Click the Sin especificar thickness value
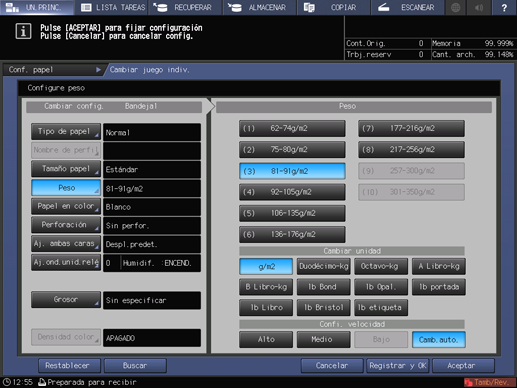 (152, 300)
